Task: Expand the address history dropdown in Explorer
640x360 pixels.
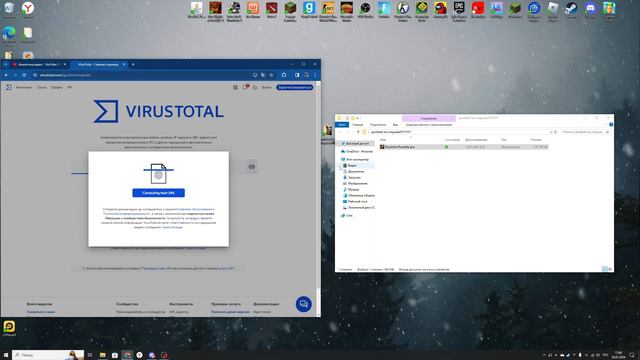Action: [x=551, y=132]
